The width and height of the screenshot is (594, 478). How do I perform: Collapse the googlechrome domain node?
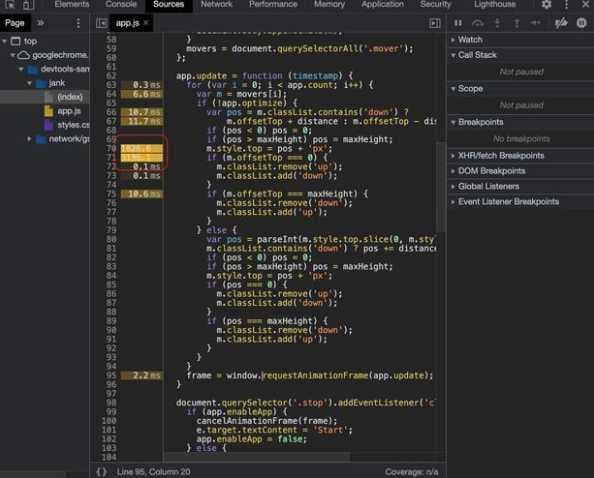tap(12, 55)
